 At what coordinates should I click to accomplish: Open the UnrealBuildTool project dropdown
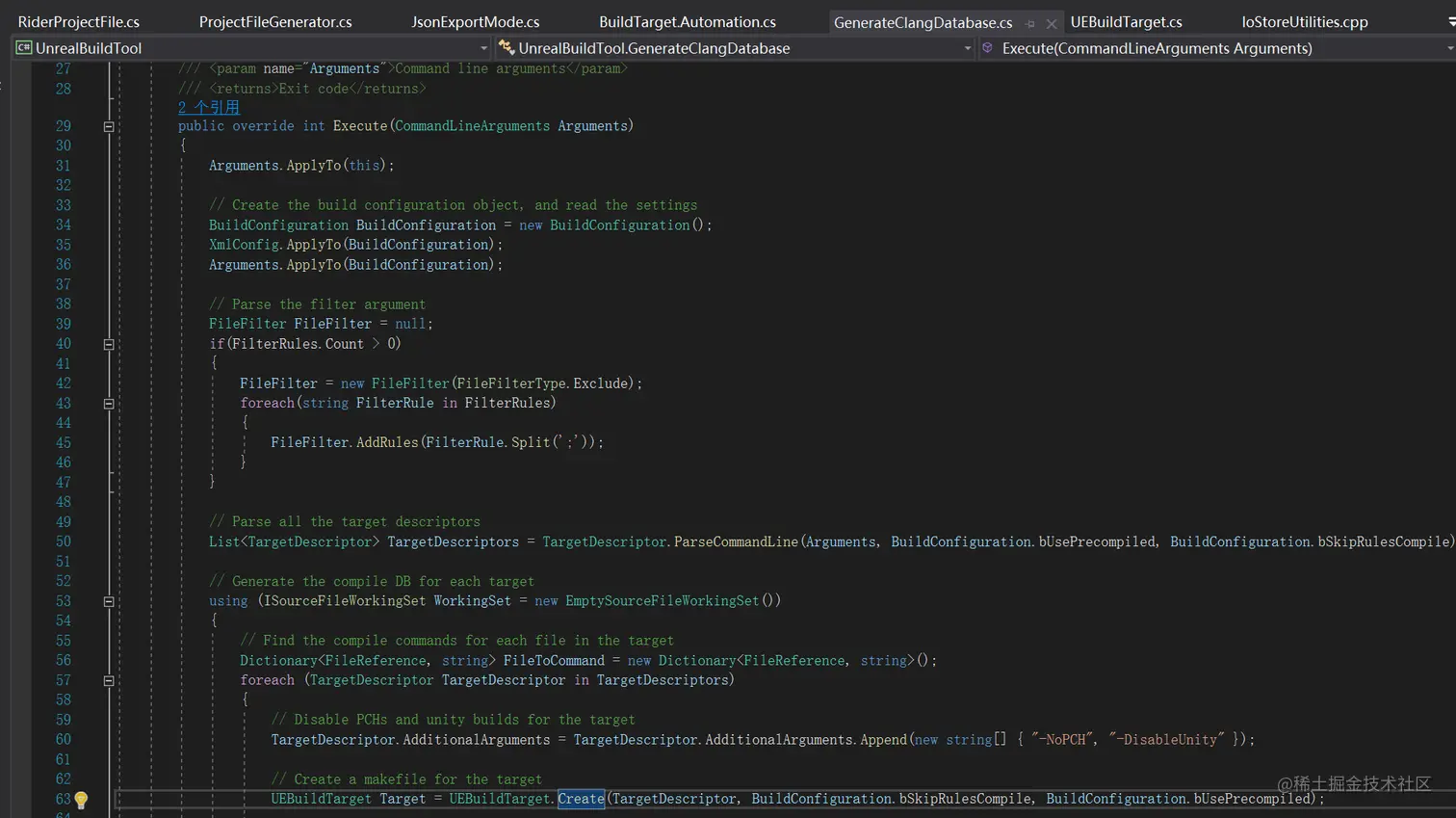(483, 48)
